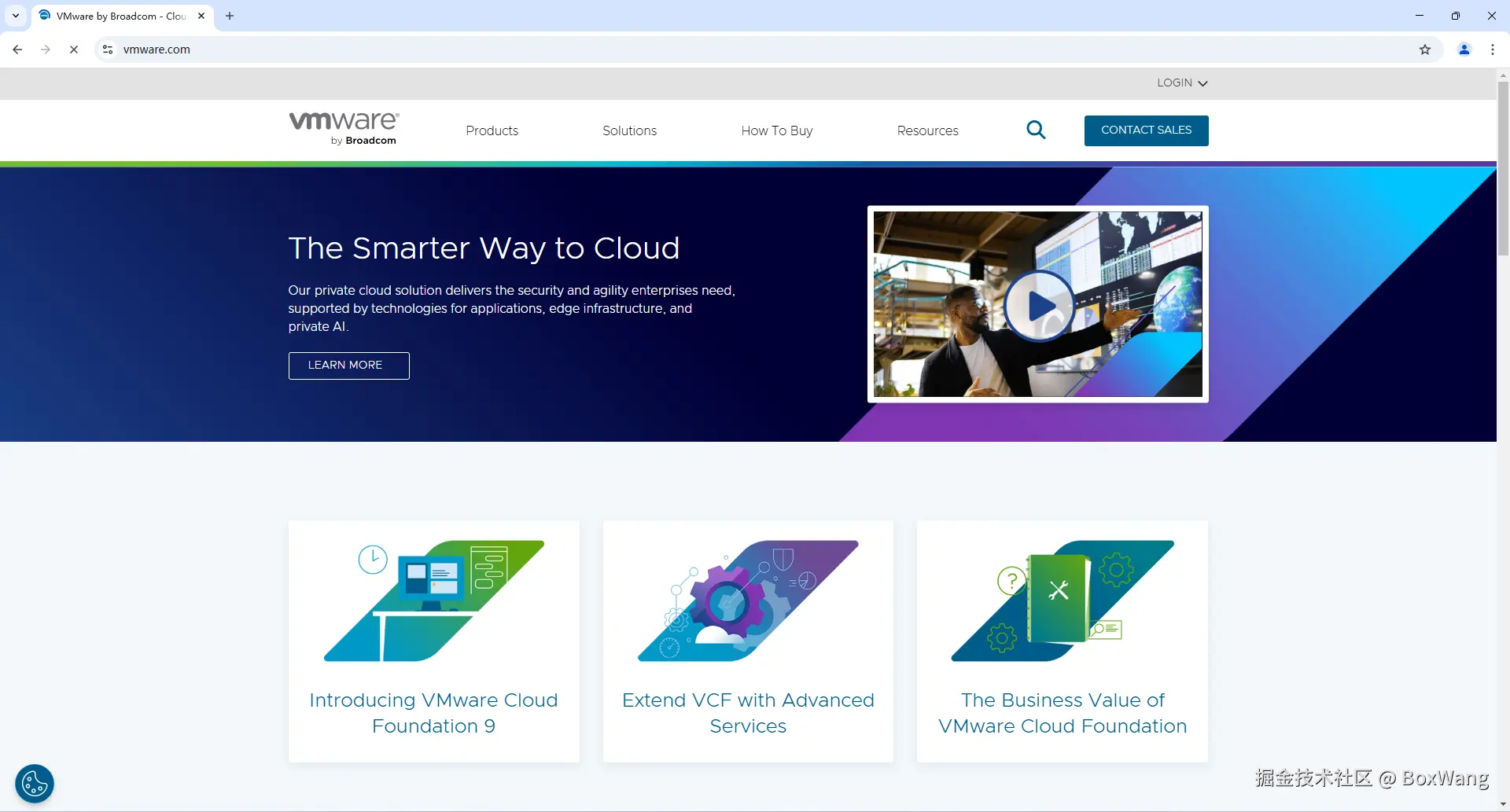This screenshot has height=812, width=1510.
Task: Click the page vertical scrollbar thumb
Action: point(1503,168)
